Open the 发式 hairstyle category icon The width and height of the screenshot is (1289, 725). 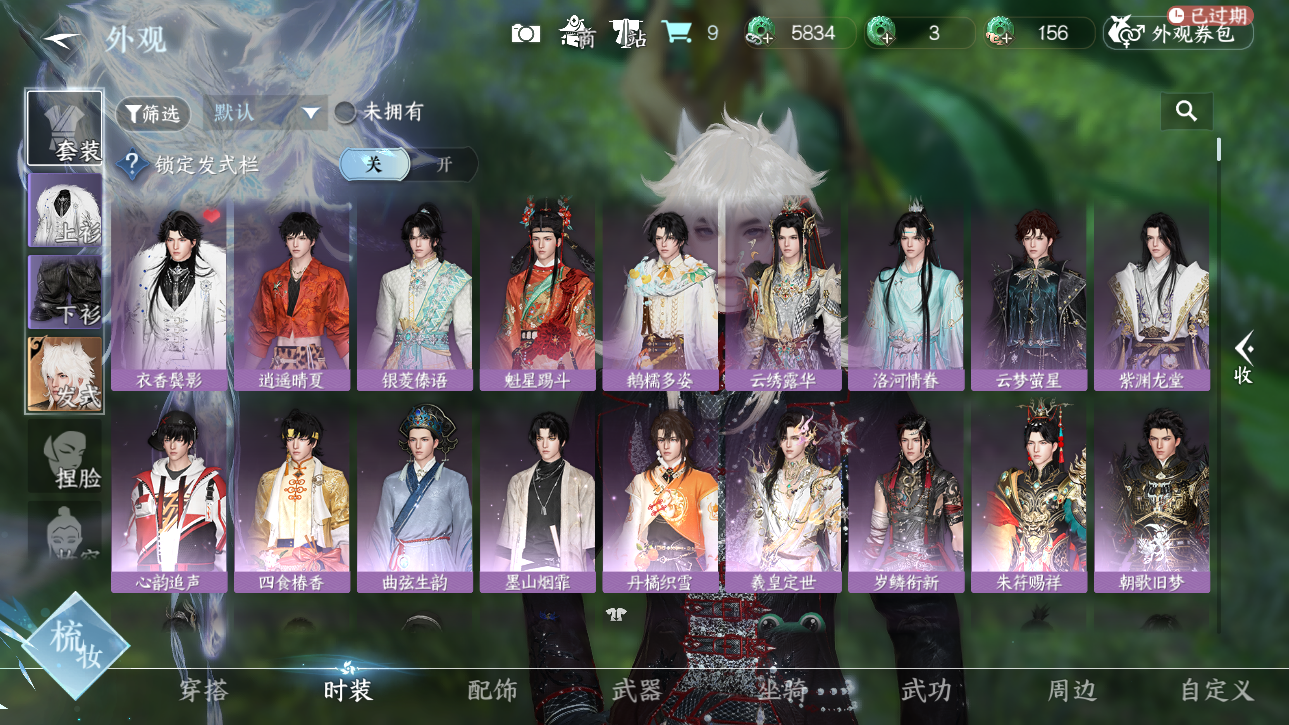(x=65, y=374)
